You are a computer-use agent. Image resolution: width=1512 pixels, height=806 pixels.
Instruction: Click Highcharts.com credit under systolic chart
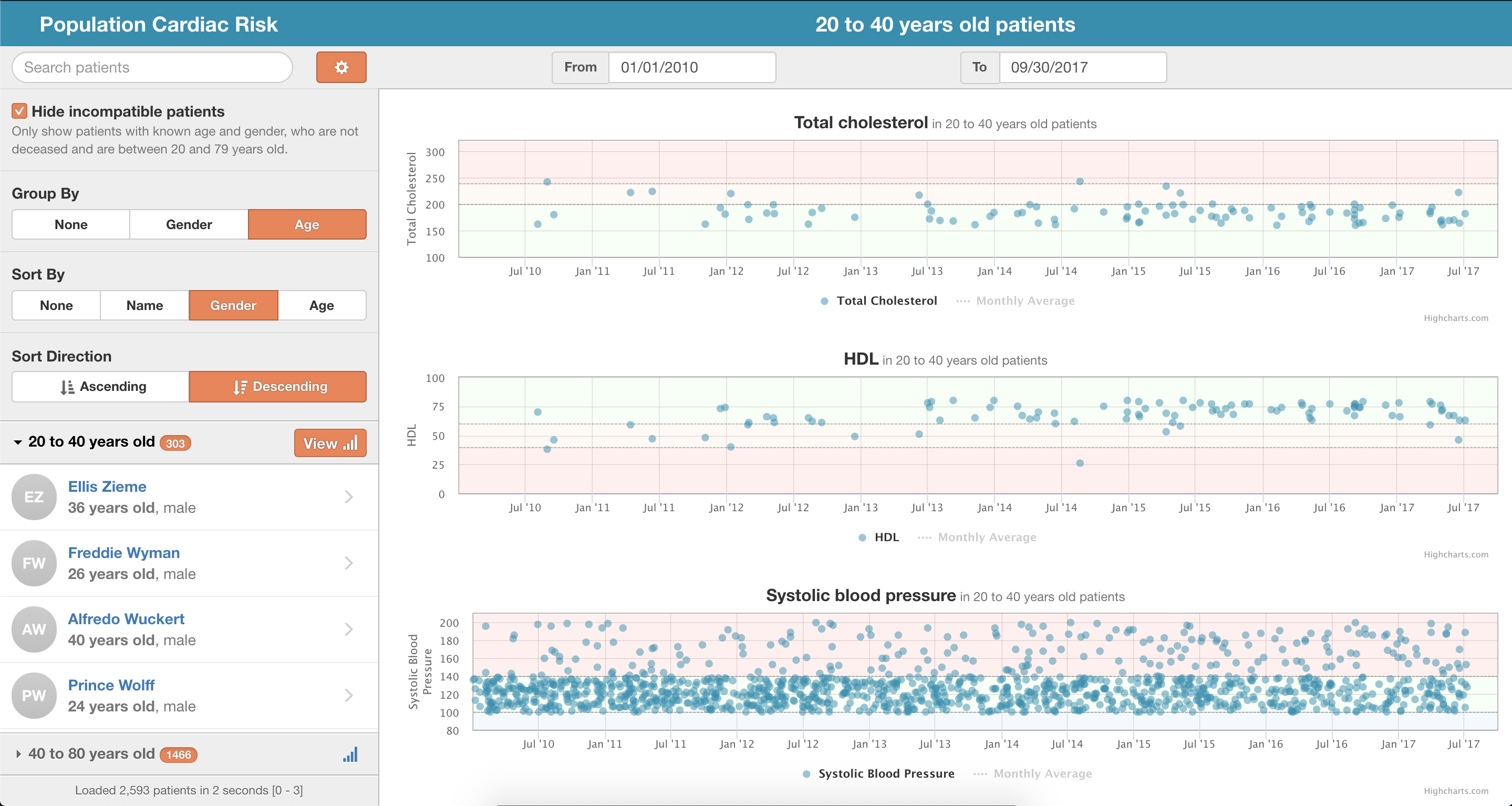point(1456,791)
